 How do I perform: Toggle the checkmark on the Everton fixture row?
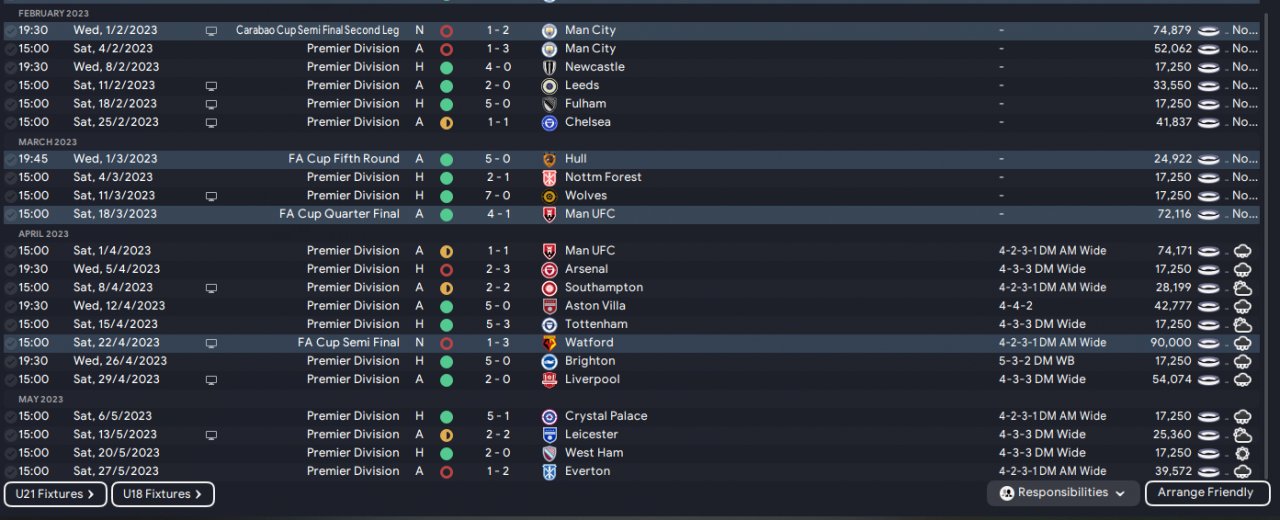click(10, 472)
